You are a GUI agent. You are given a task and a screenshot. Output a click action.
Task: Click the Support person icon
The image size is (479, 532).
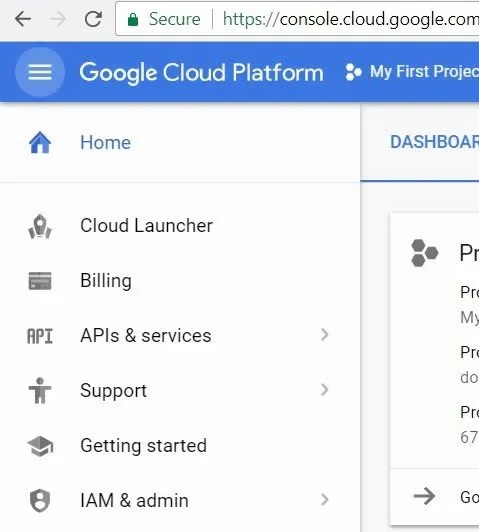click(40, 391)
